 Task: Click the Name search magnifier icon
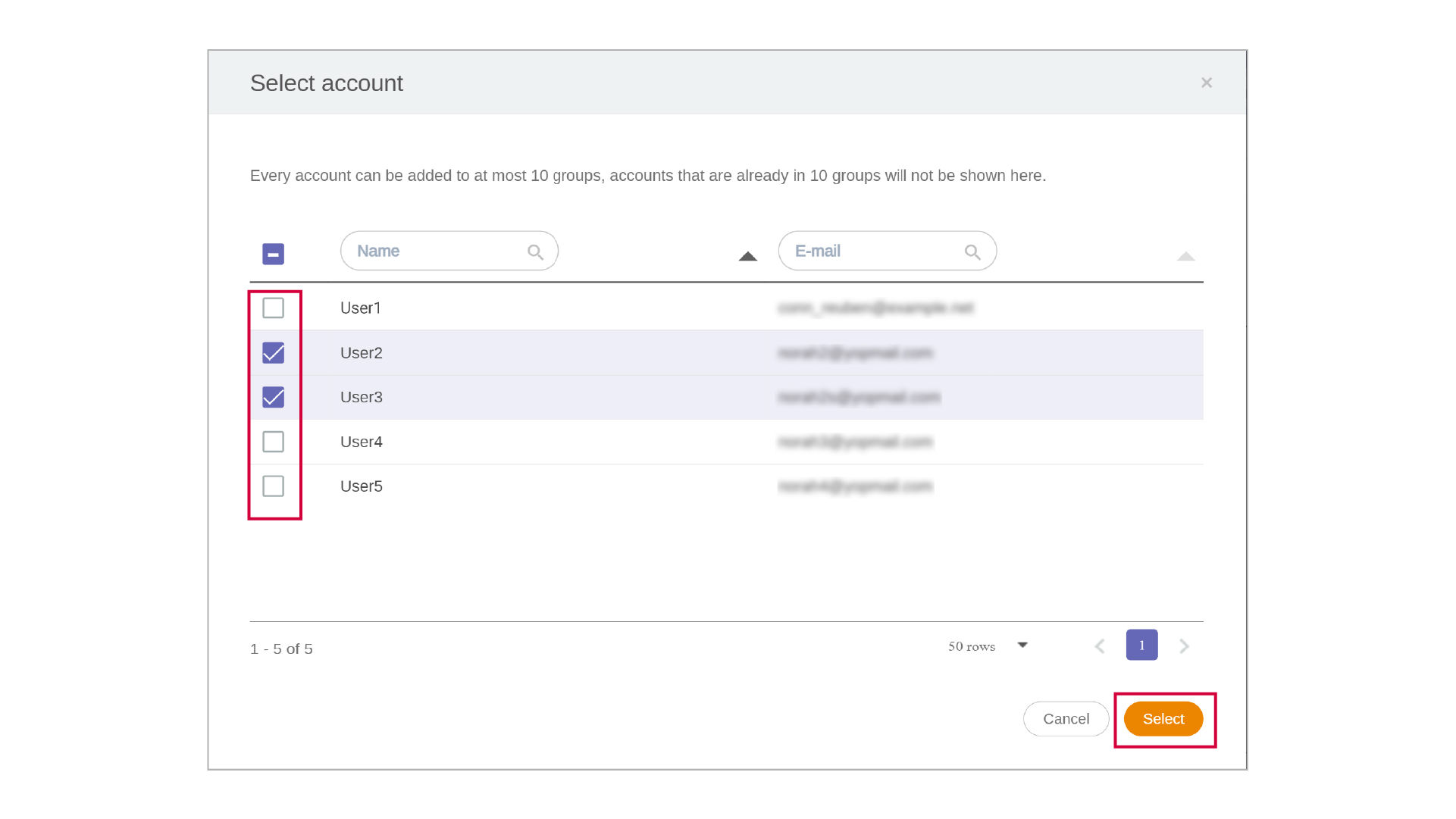pos(535,252)
